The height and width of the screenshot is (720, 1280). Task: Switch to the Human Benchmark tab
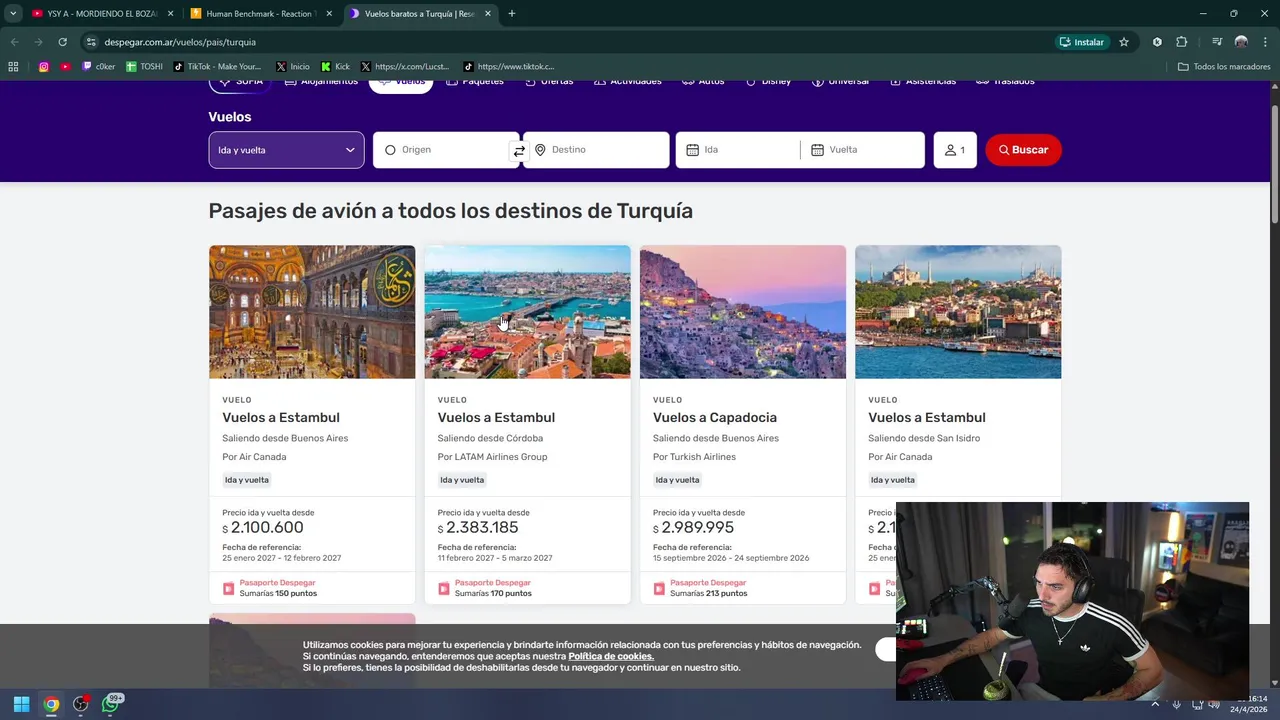[x=260, y=14]
